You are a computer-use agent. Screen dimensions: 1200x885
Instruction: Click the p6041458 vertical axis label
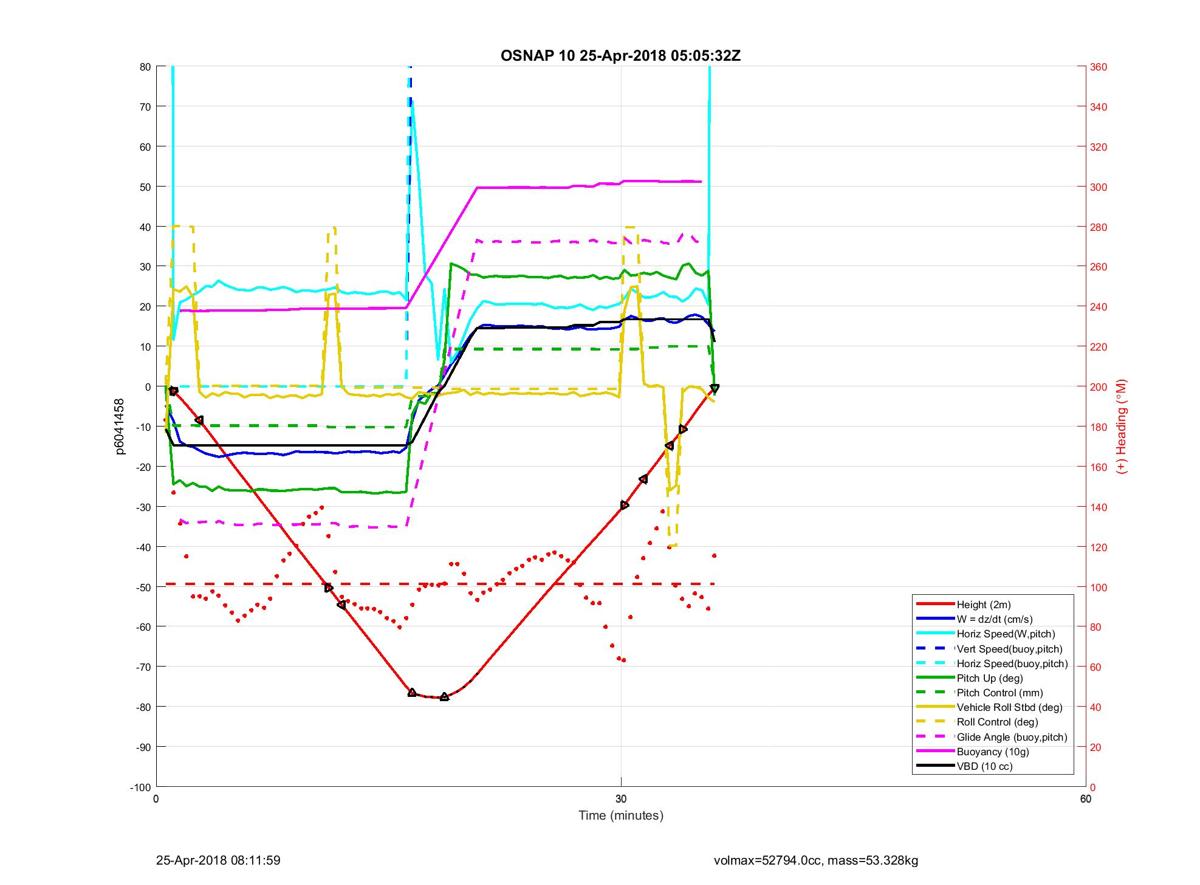click(119, 426)
